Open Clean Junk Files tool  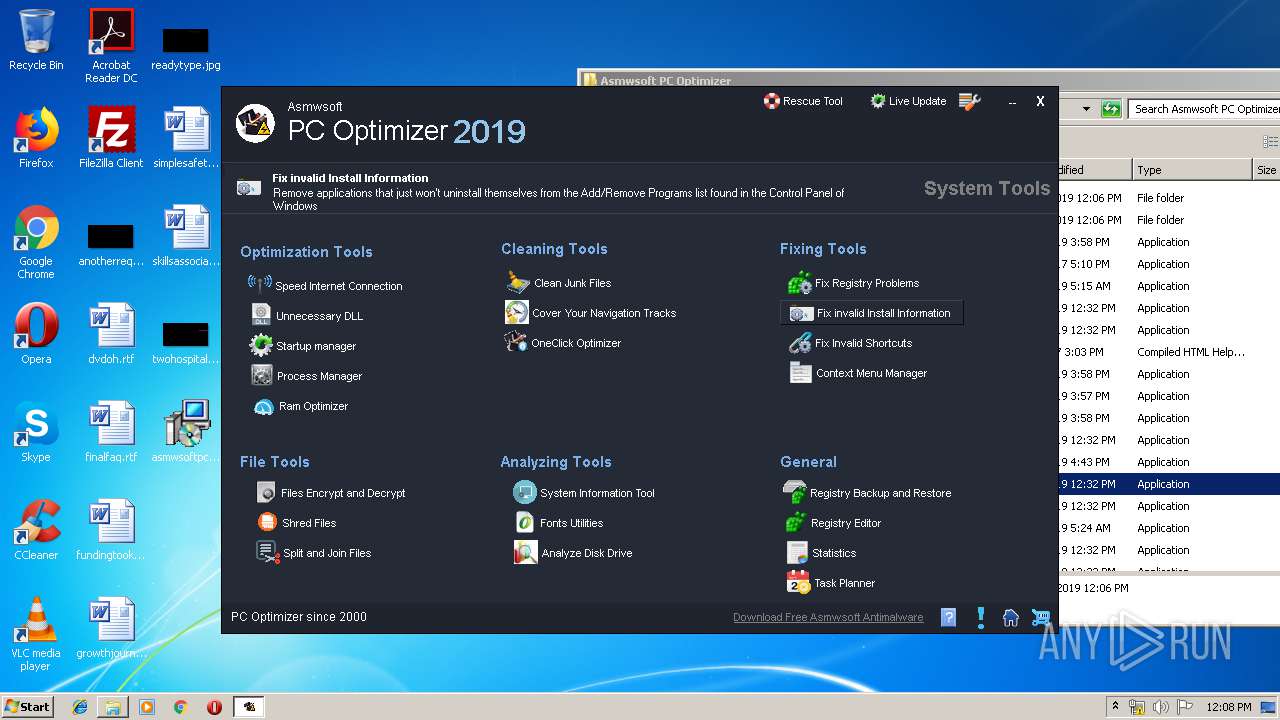click(x=558, y=283)
